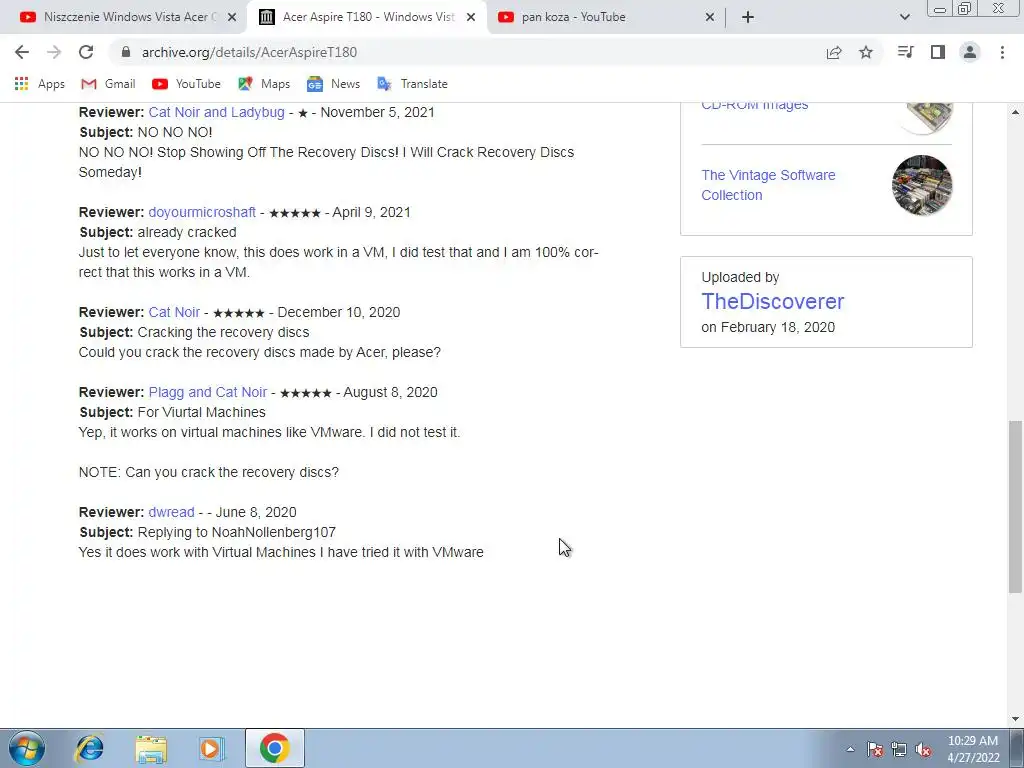
Task: Bookmark this page with the star icon
Action: click(866, 52)
